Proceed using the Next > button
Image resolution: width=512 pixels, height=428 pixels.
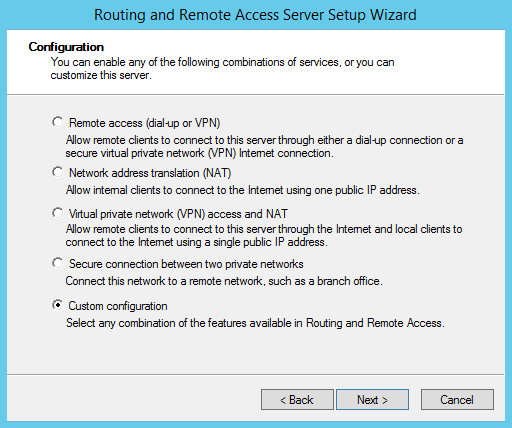tap(372, 399)
